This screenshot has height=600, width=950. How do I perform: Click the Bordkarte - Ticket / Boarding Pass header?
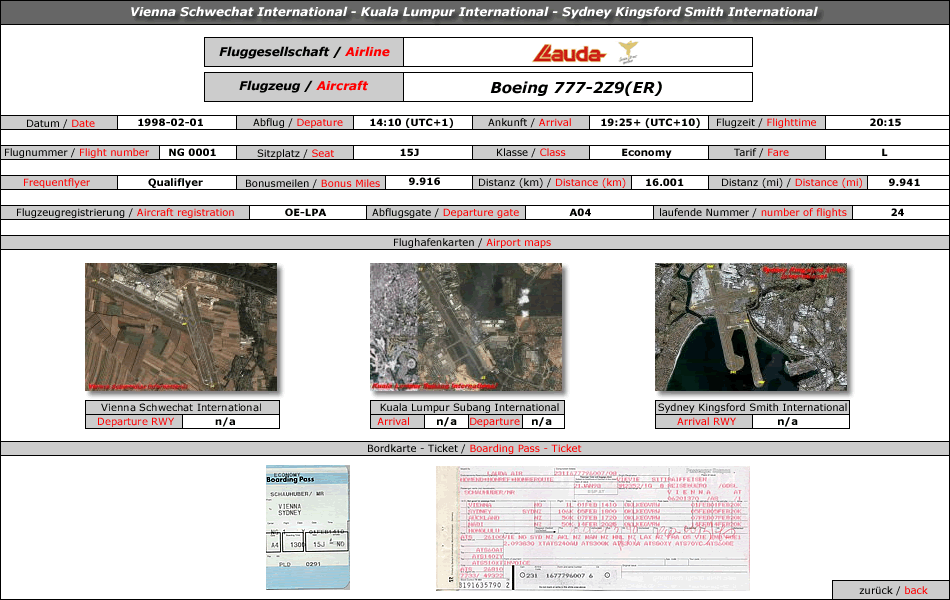(x=474, y=448)
